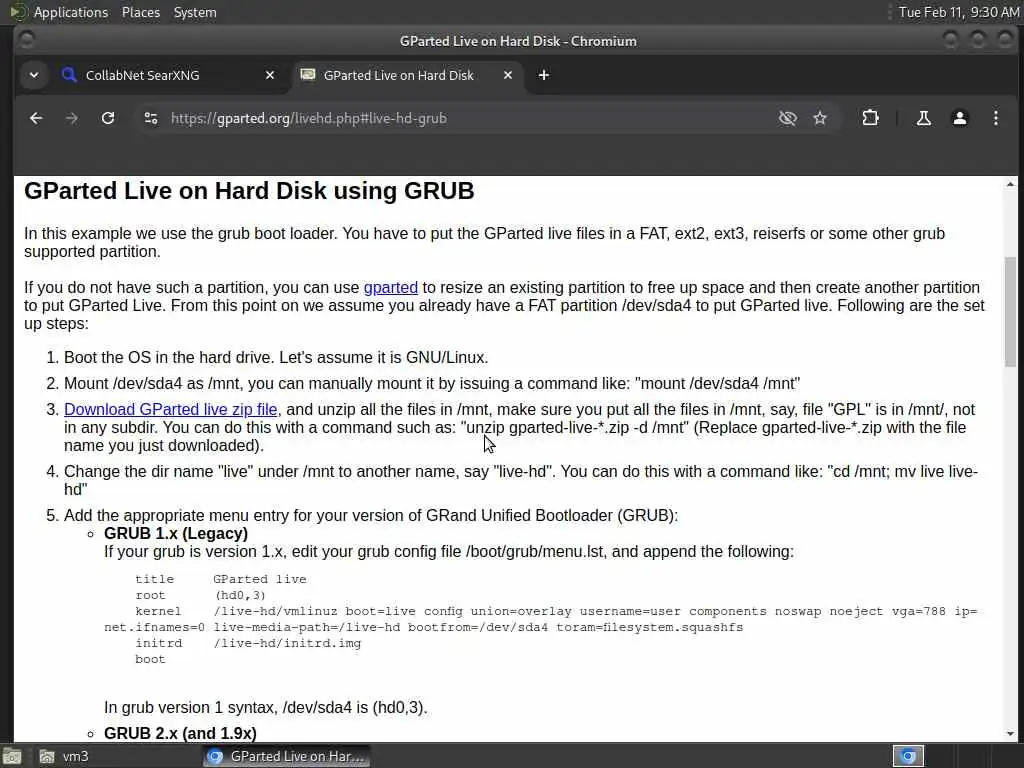Image resolution: width=1024 pixels, height=768 pixels.
Task: Click the show desktop icon in taskbar
Action: tap(12, 756)
